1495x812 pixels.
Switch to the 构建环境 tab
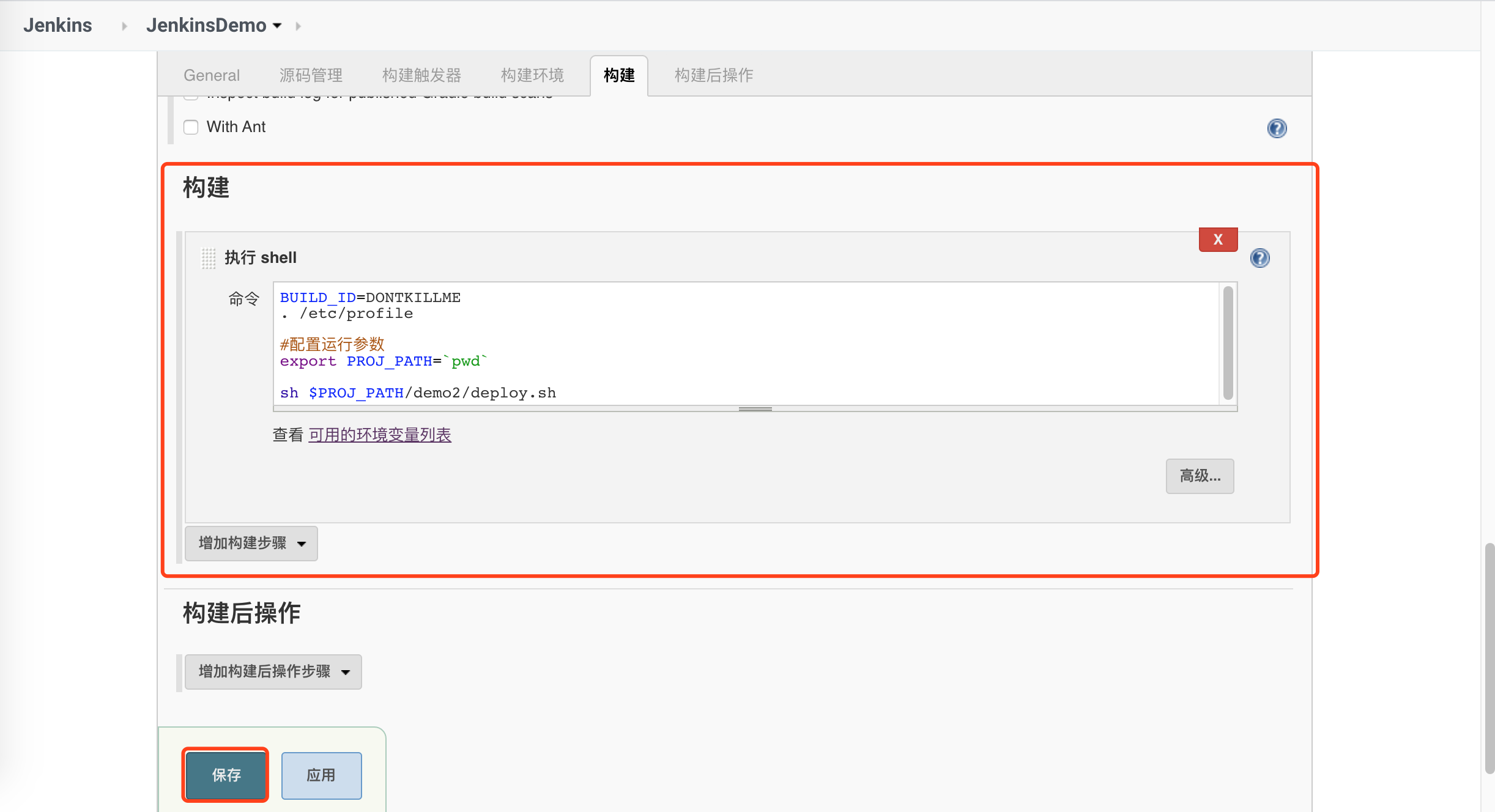[x=532, y=75]
